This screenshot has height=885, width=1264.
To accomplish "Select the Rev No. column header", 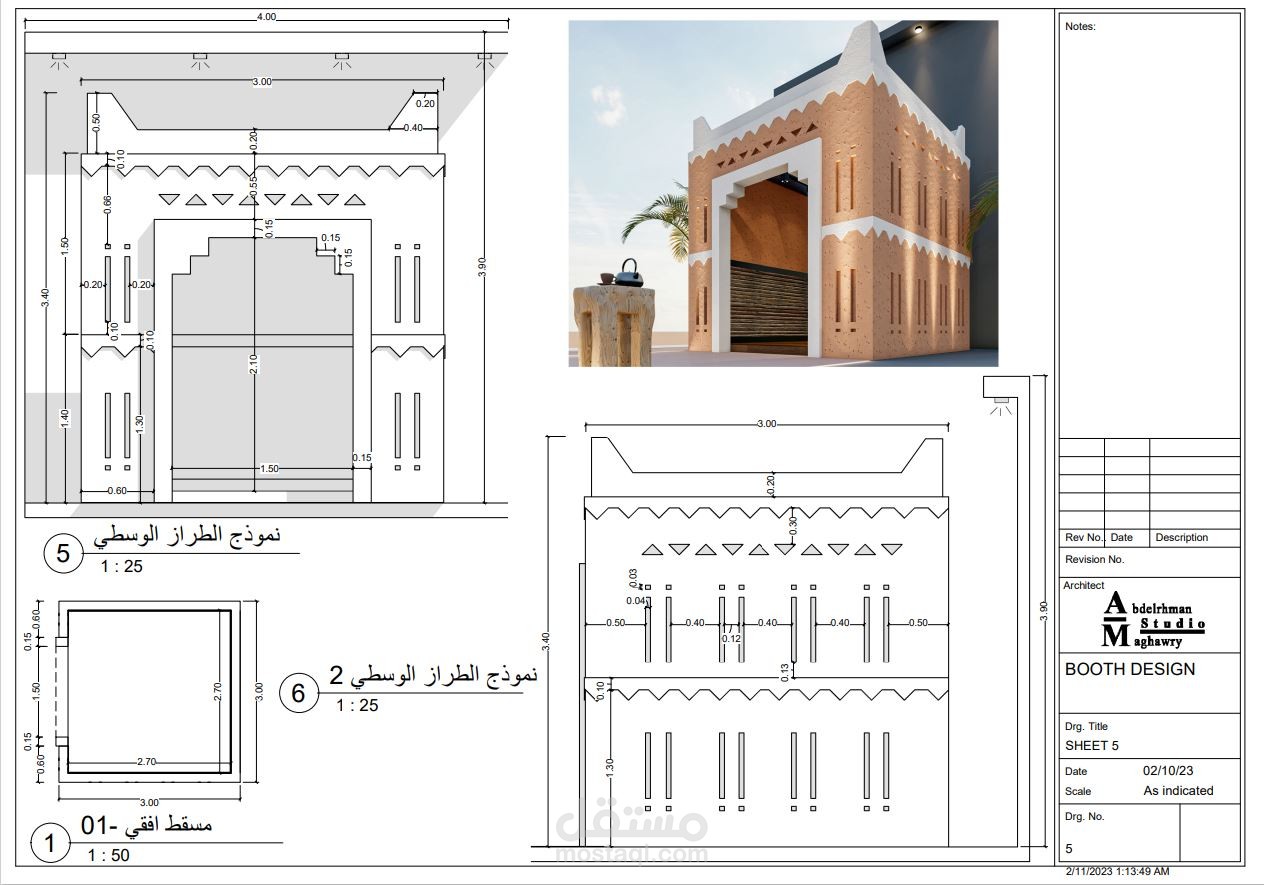I will (1083, 537).
